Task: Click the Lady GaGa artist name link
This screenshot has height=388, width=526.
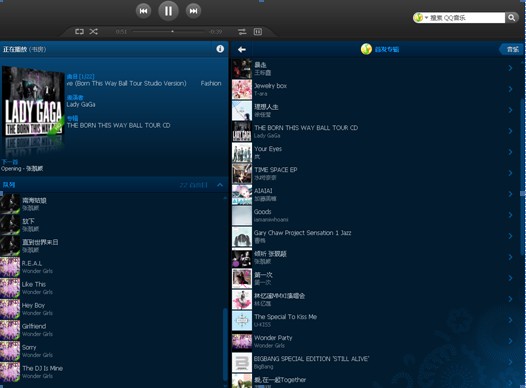Action: pos(81,105)
